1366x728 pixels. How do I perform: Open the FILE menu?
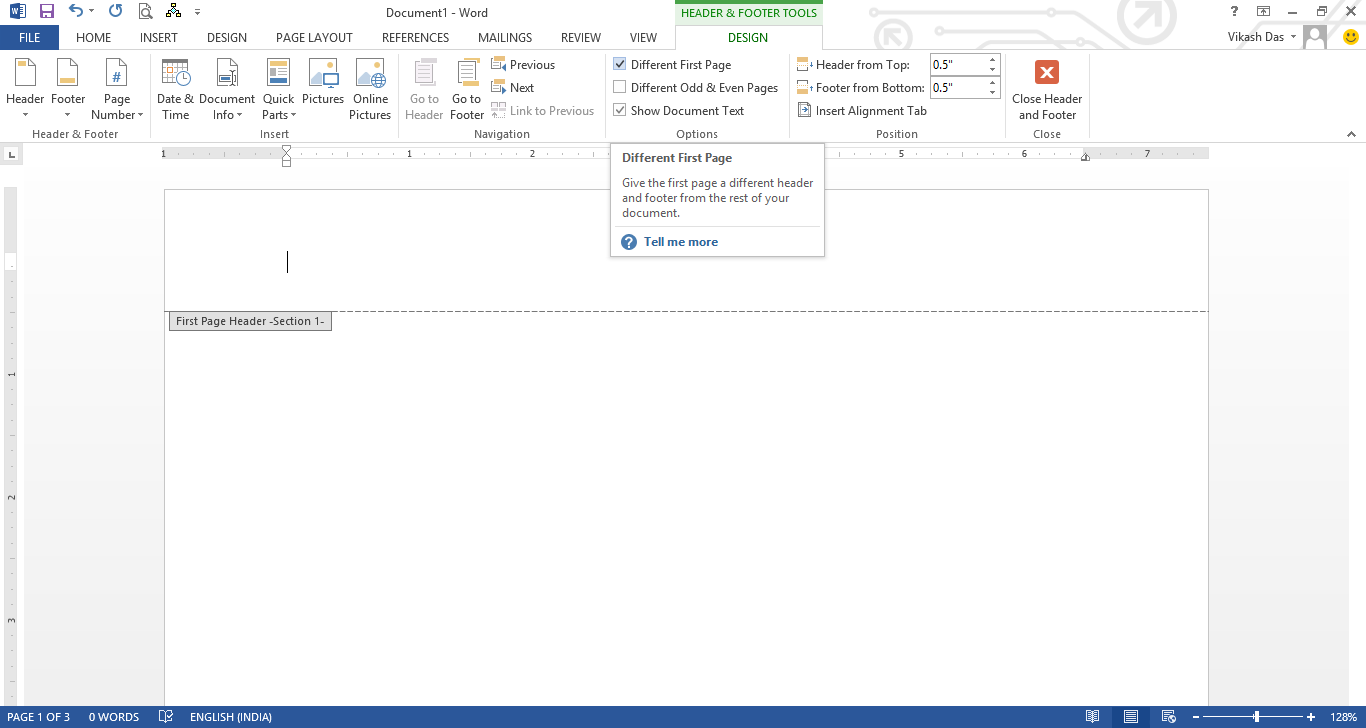point(30,37)
